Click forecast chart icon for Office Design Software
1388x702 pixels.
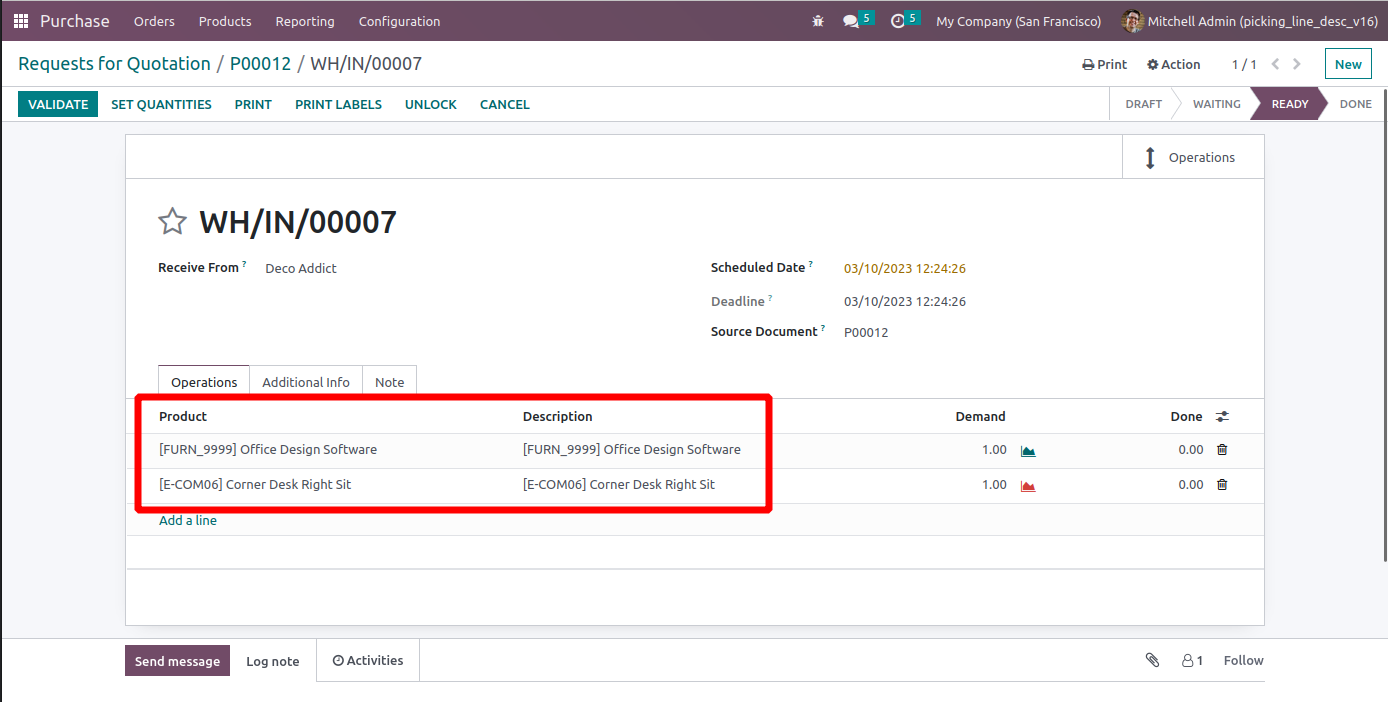coord(1028,451)
